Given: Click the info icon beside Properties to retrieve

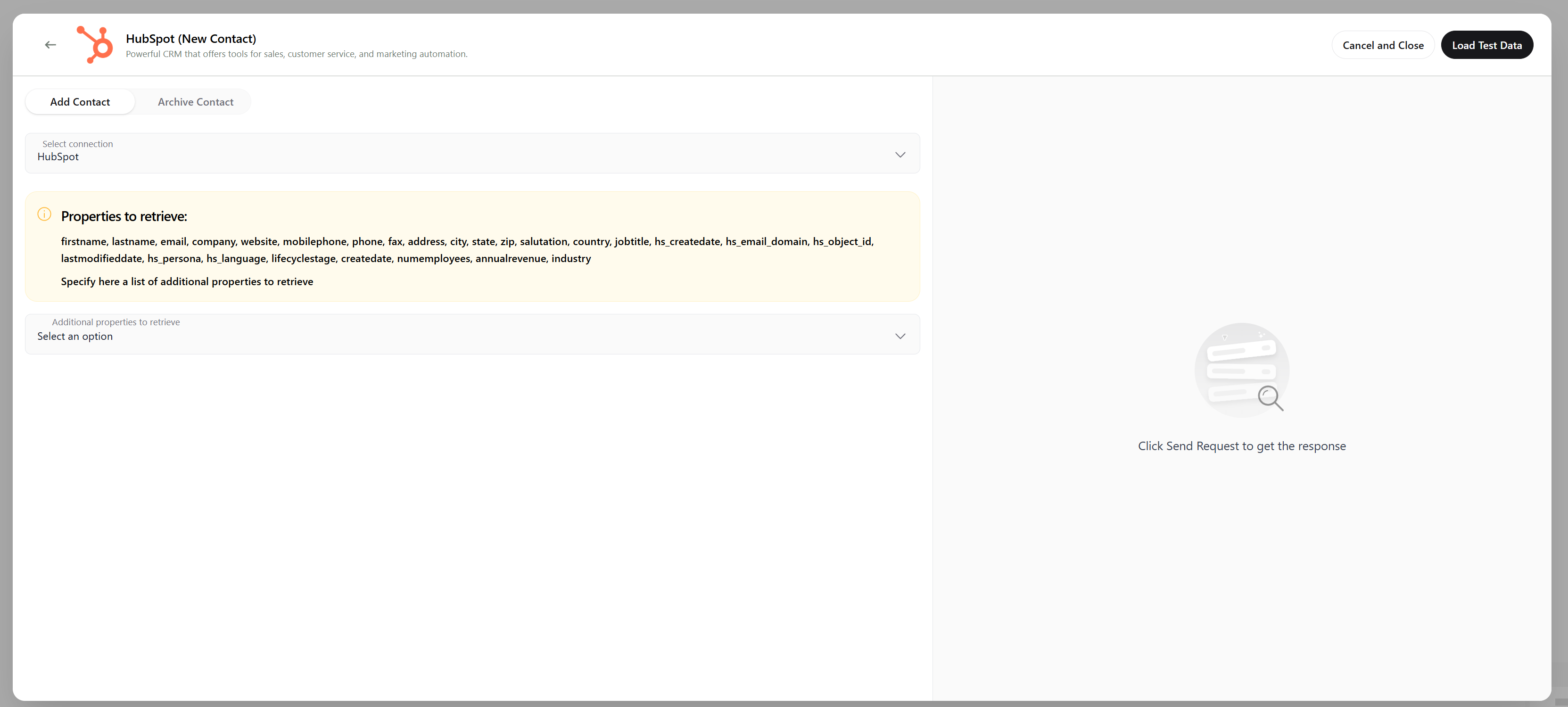Looking at the screenshot, I should [x=44, y=214].
